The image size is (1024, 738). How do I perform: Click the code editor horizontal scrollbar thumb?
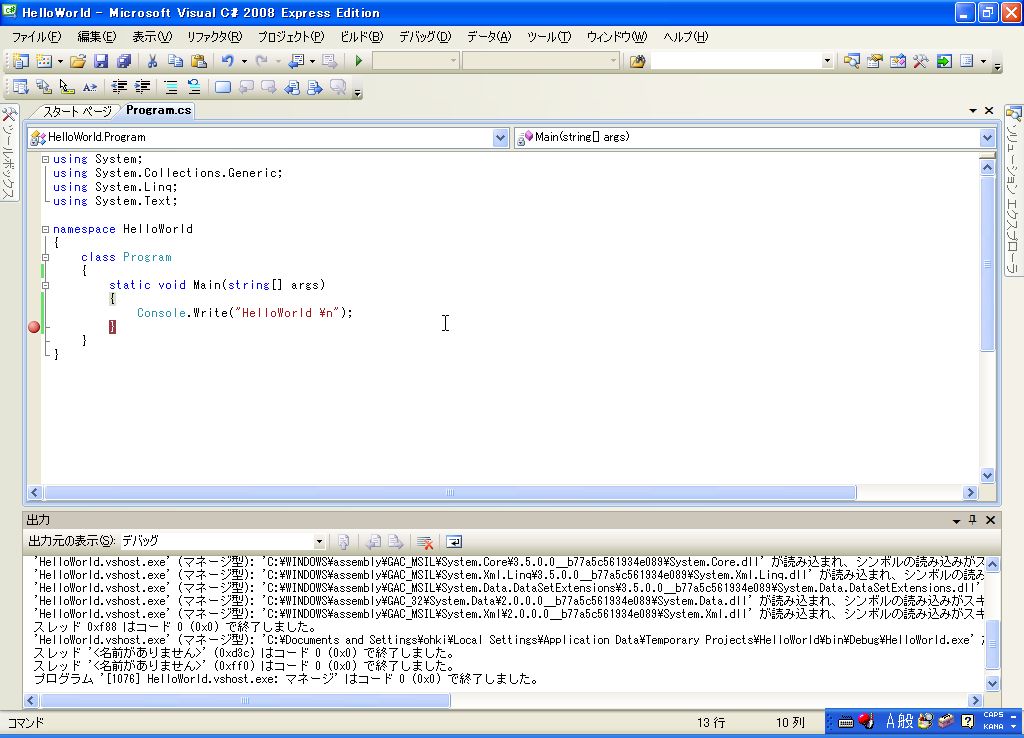449,492
